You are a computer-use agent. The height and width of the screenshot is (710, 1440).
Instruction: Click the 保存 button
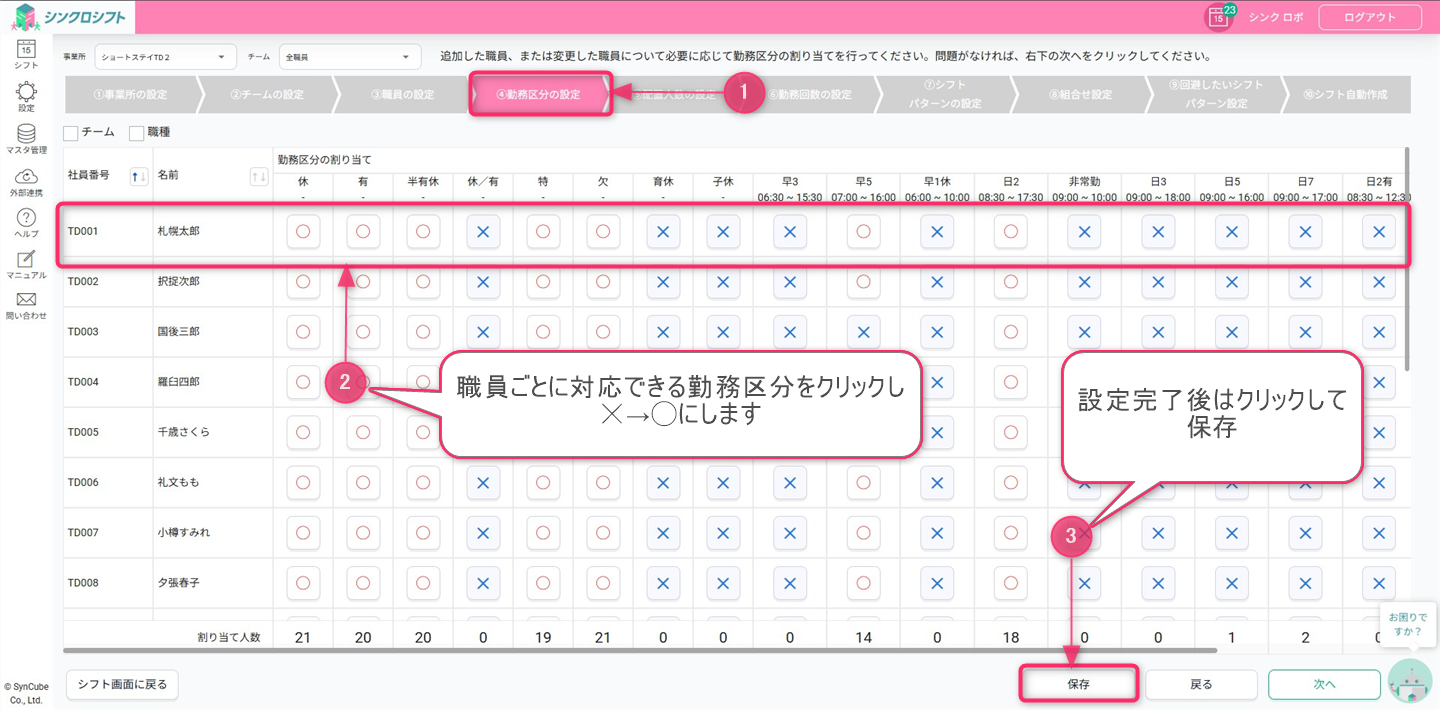[x=1078, y=685]
